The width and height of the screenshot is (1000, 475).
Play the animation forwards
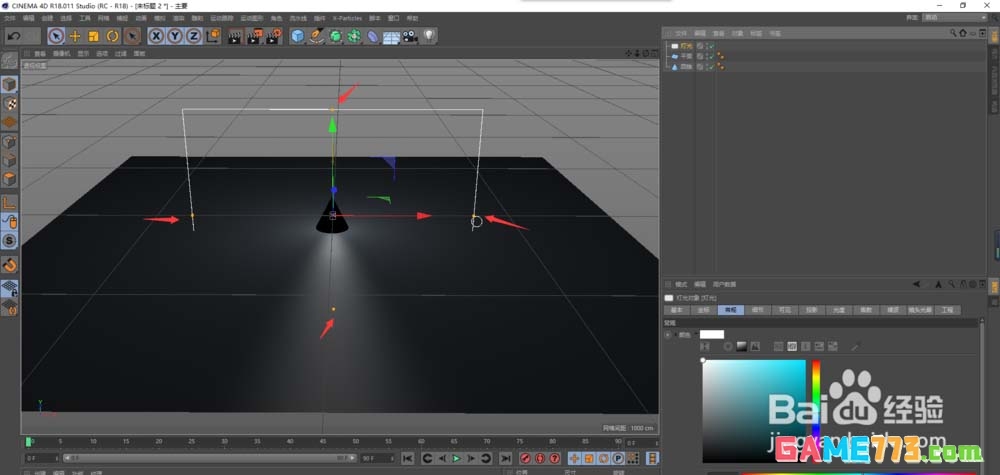pos(457,458)
